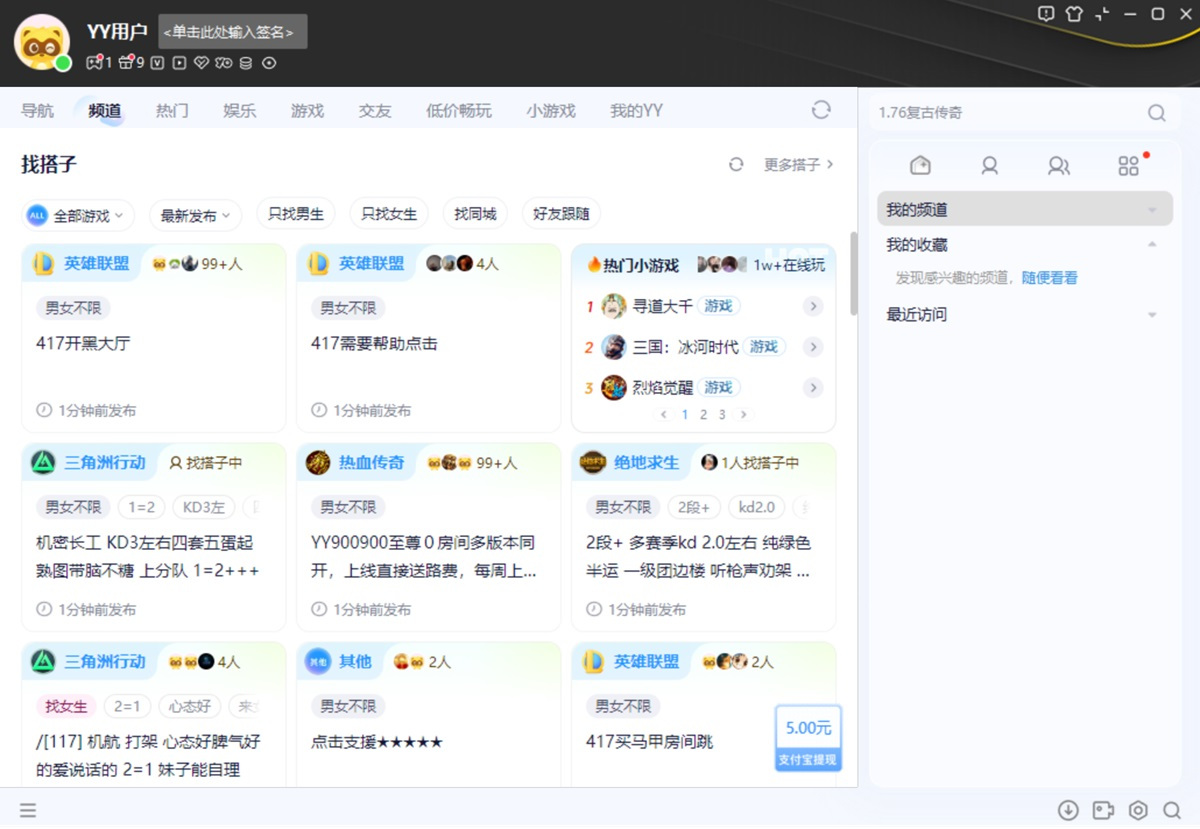Expand the 最近访问 section
The height and width of the screenshot is (829, 1200).
1024,315
